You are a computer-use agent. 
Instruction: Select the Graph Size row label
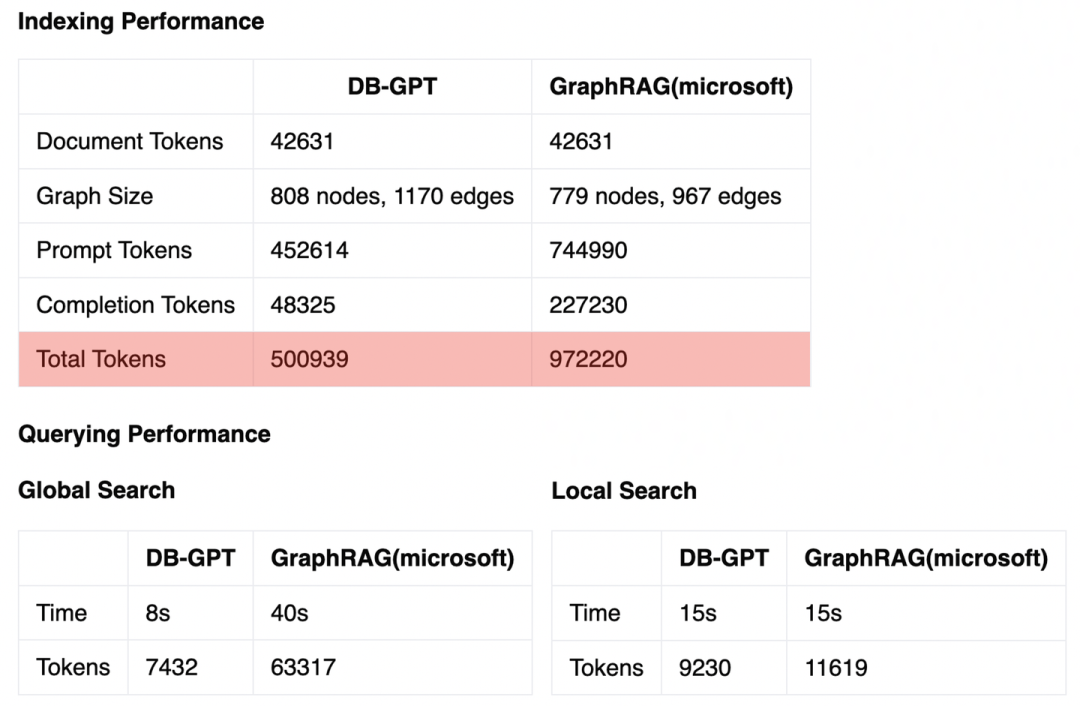coord(95,196)
